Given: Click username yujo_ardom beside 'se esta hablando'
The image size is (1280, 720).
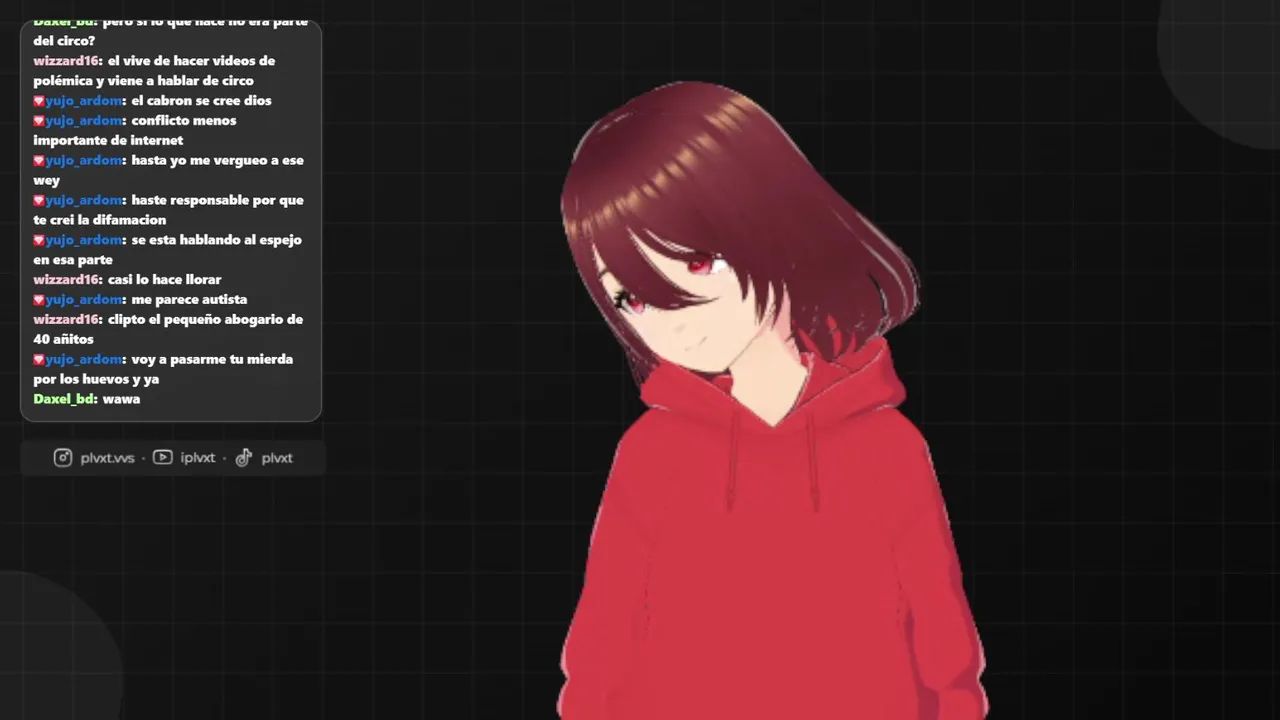Looking at the screenshot, I should [85, 241].
